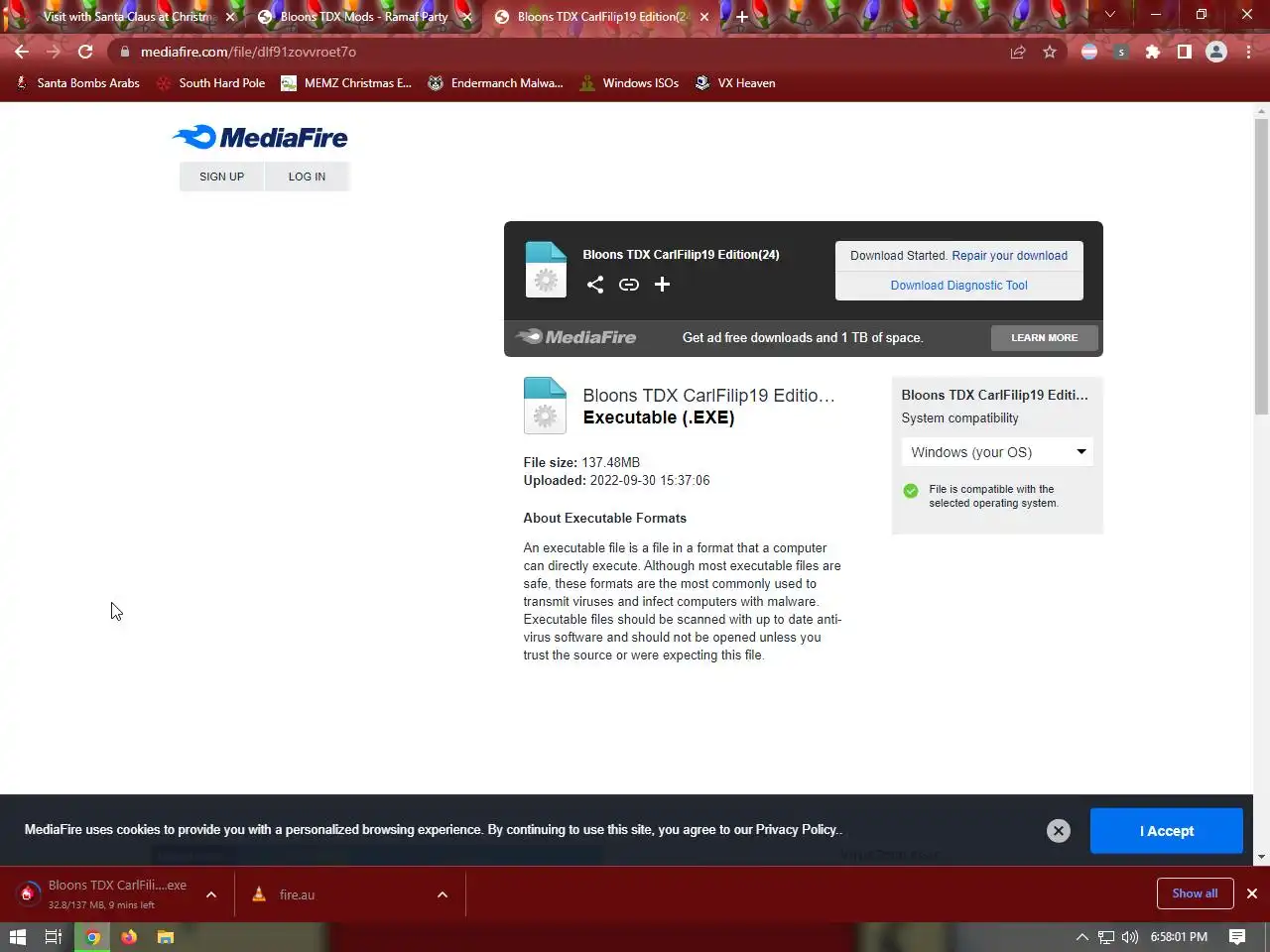This screenshot has width=1270, height=952.
Task: Click large file icon in download box
Action: coord(546,270)
